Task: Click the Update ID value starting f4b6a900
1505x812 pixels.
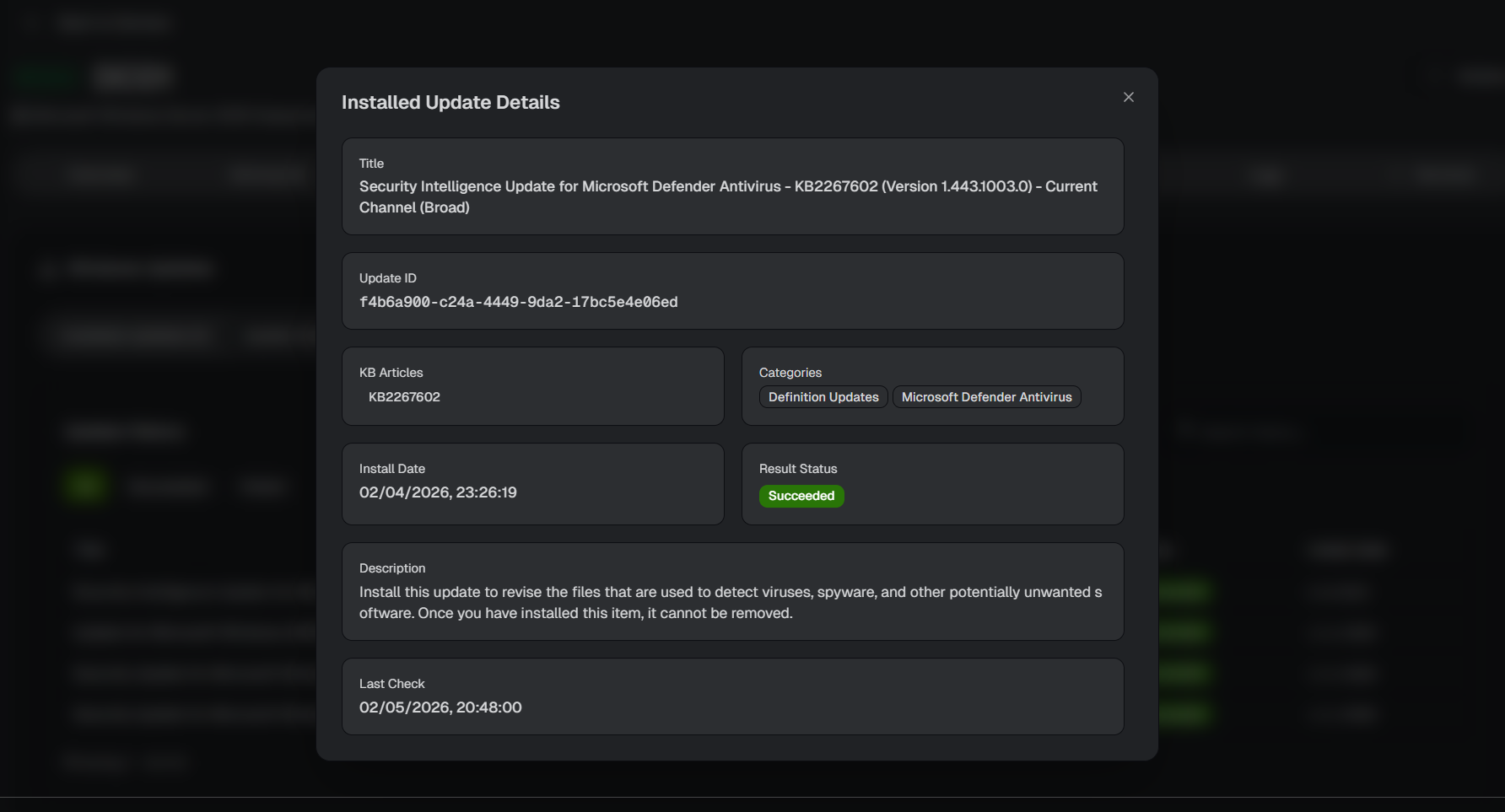Action: pos(518,302)
